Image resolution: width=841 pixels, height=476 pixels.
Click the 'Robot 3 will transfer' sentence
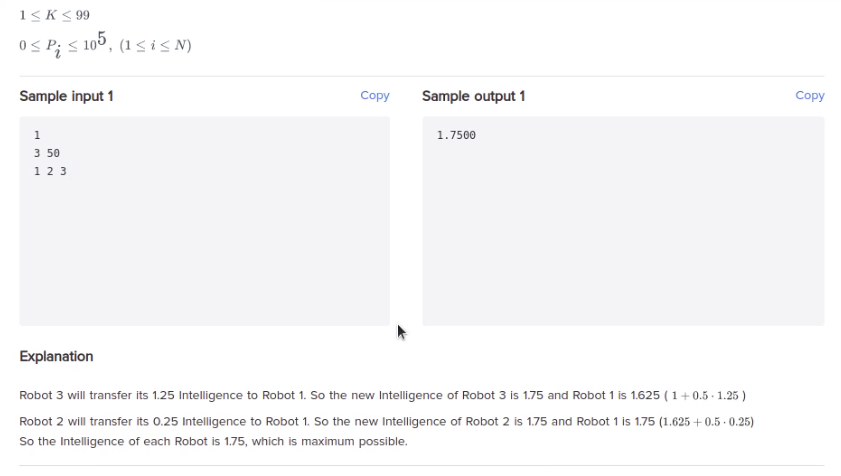[x=382, y=396]
